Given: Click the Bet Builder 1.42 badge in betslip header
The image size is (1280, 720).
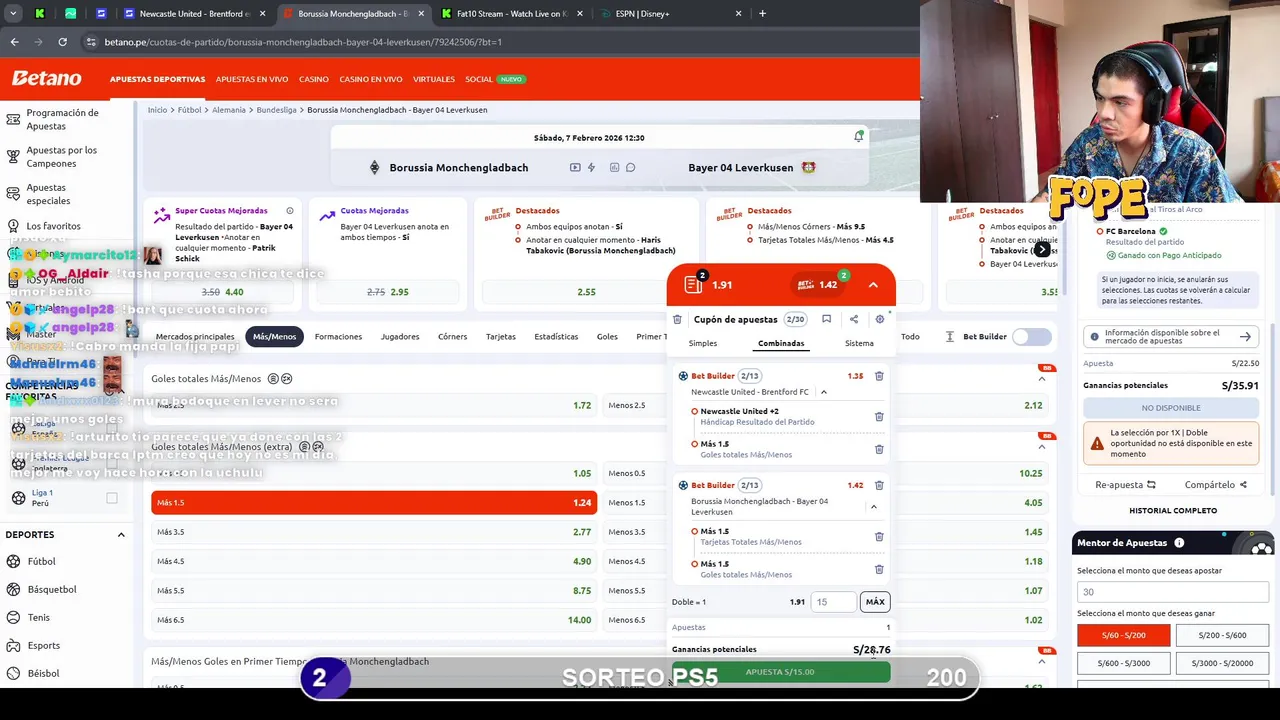Looking at the screenshot, I should coord(819,284).
